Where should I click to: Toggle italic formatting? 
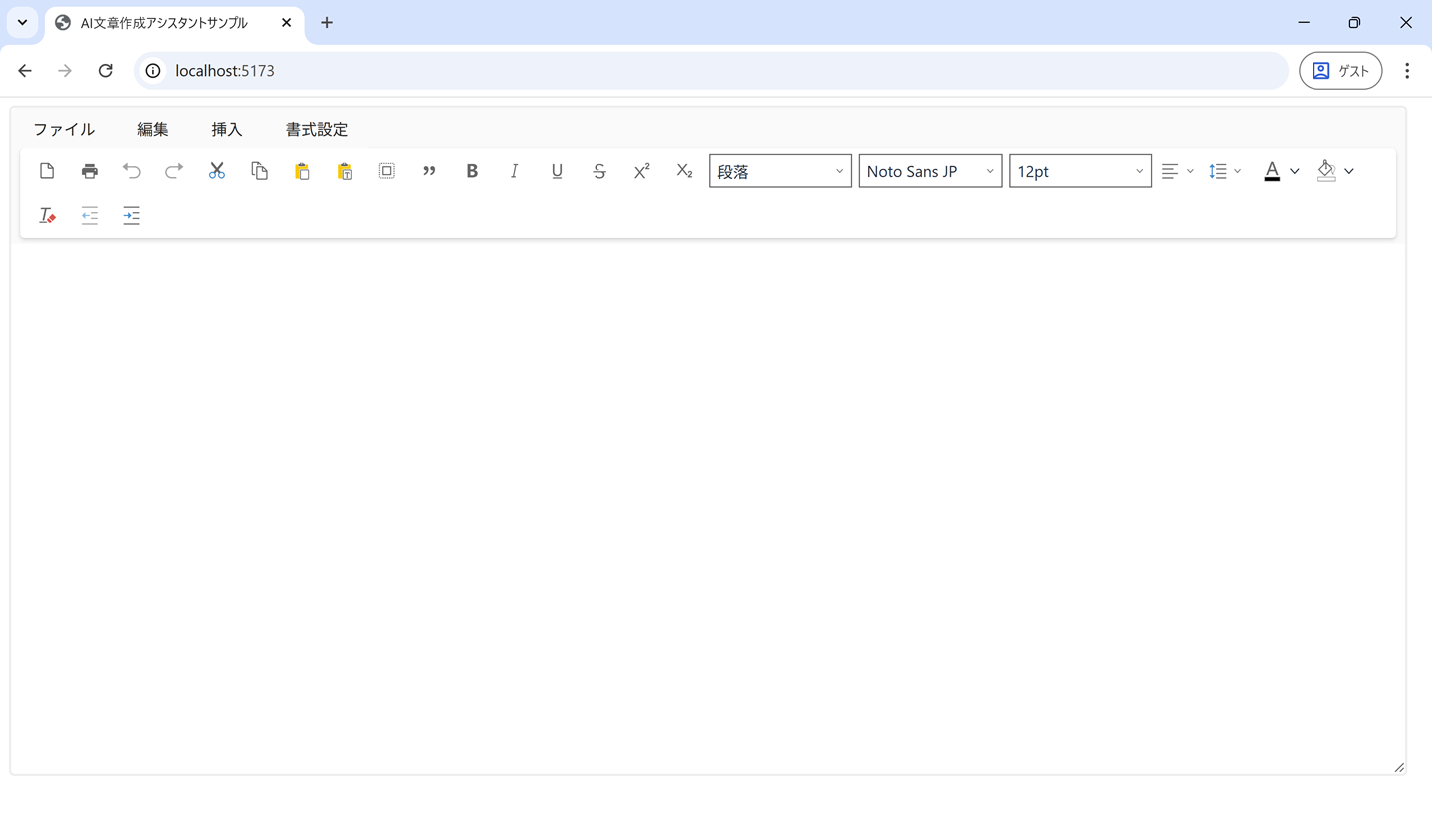(x=514, y=171)
